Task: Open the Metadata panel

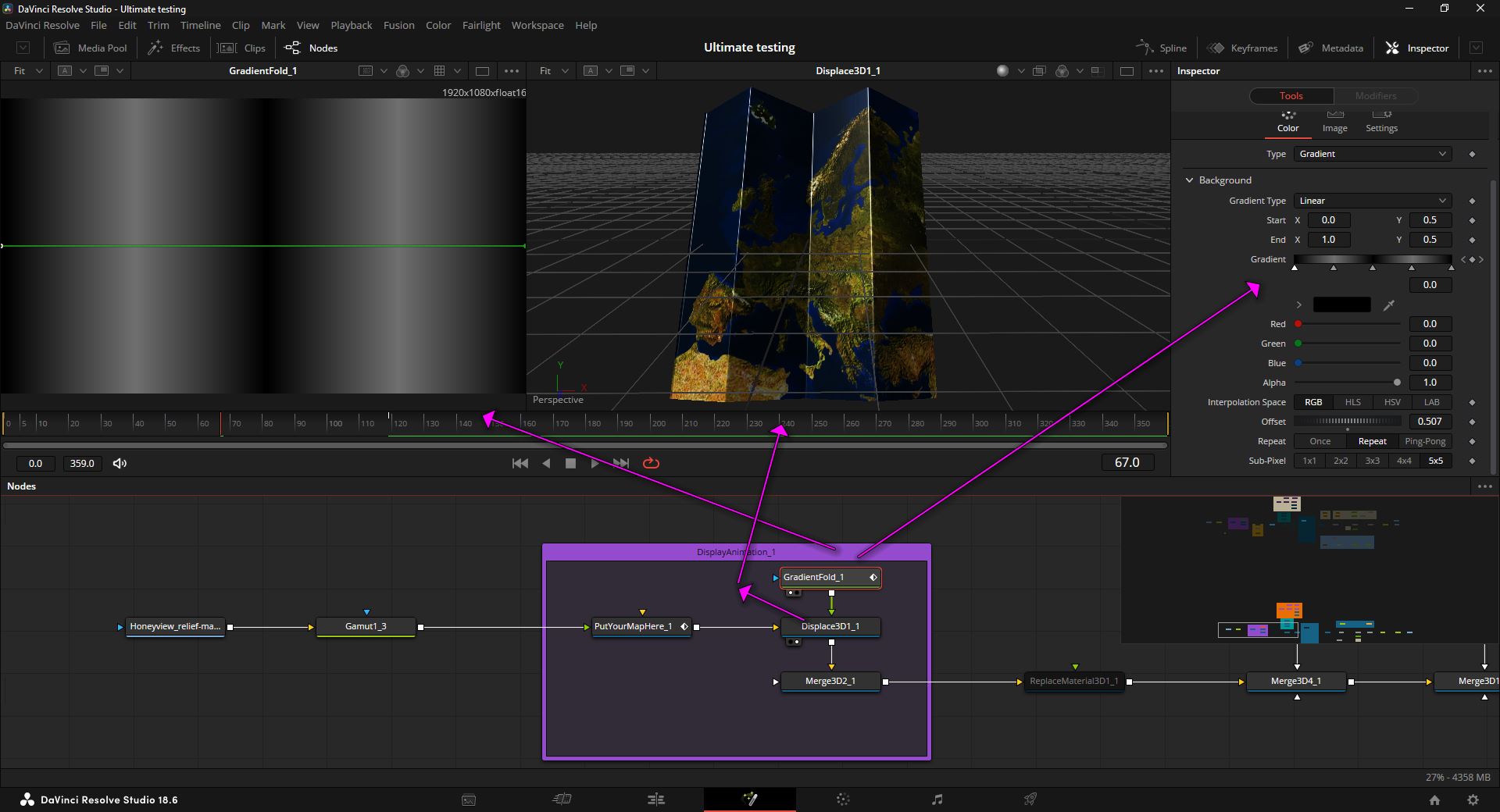Action: click(1330, 48)
